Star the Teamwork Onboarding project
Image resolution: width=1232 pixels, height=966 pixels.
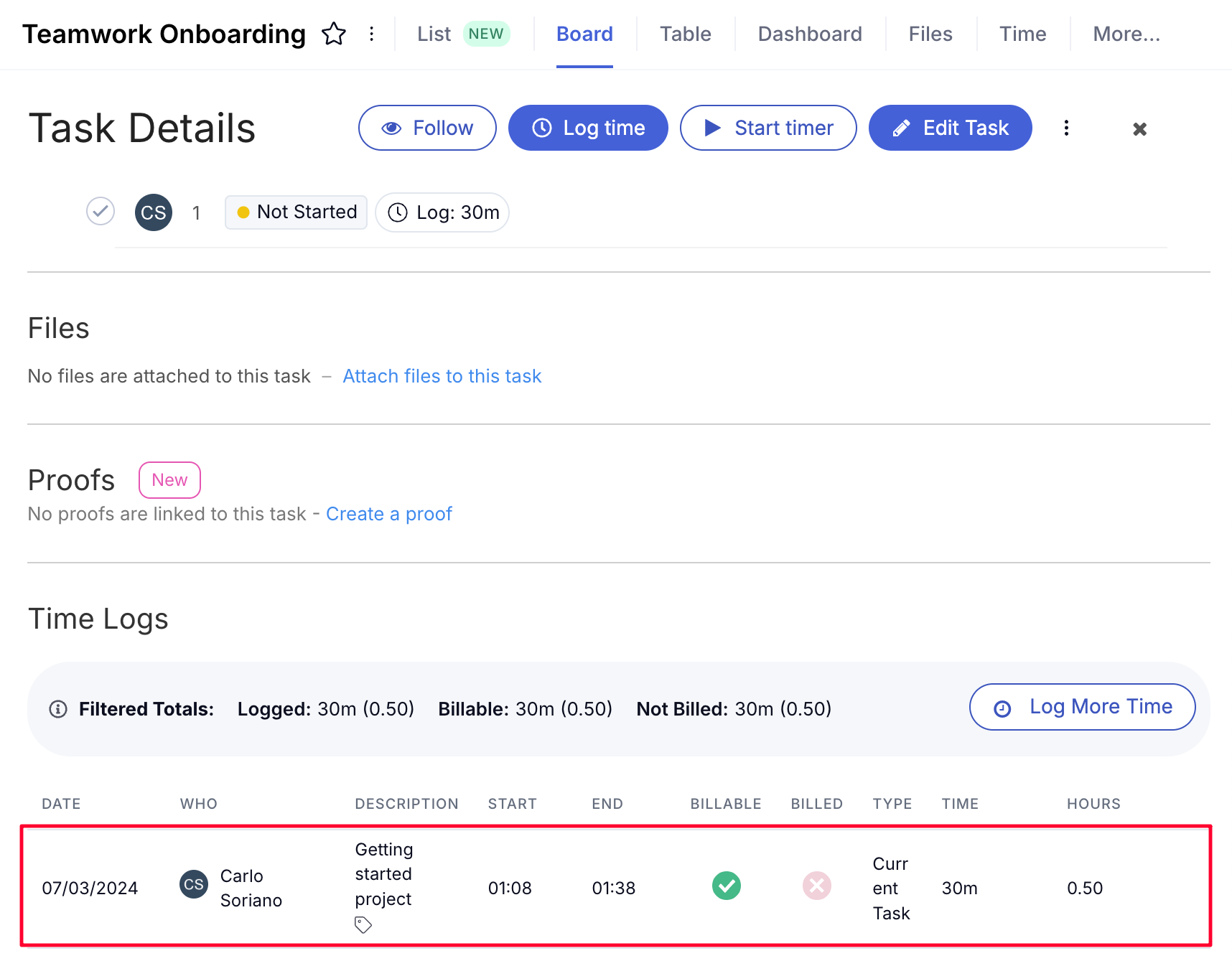click(x=334, y=34)
